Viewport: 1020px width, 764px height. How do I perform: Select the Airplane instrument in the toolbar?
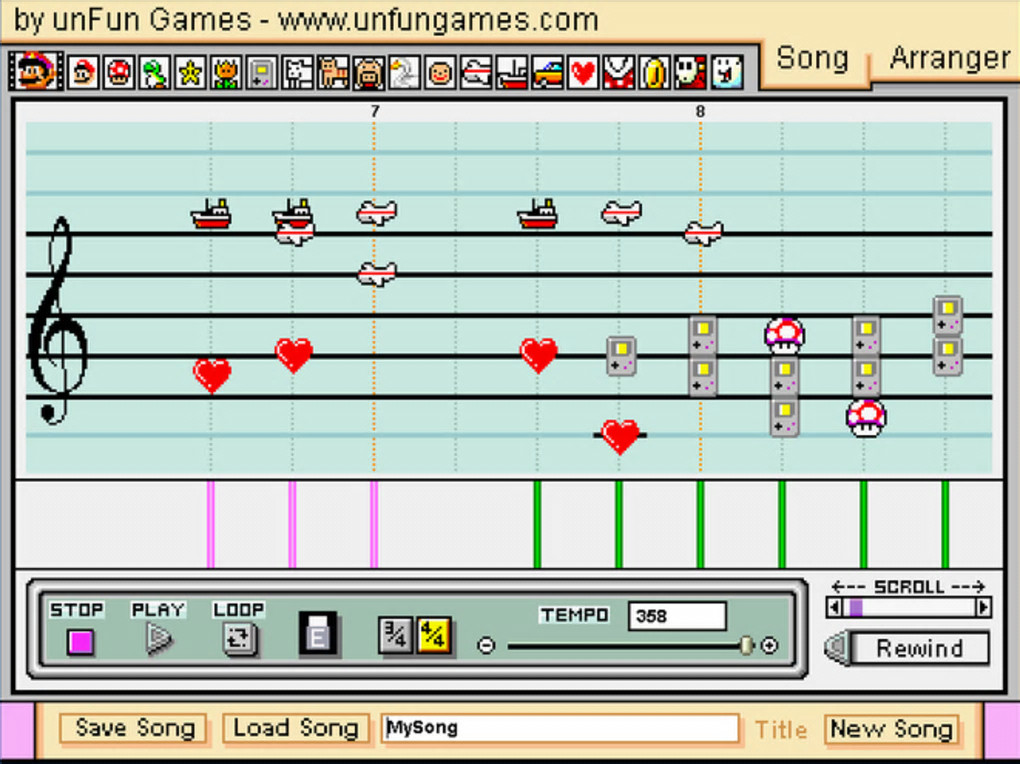pyautogui.click(x=476, y=72)
